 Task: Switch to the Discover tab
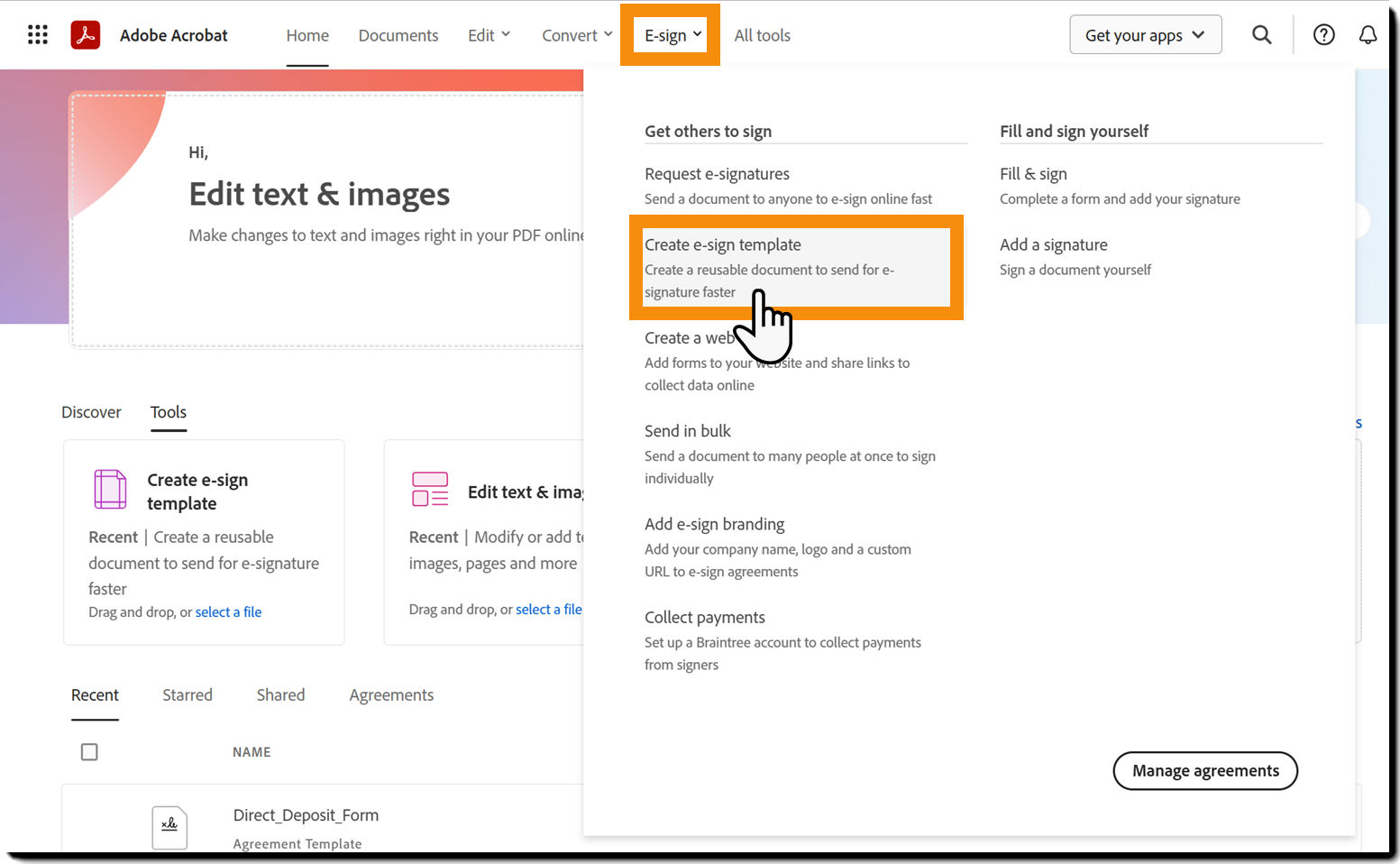pyautogui.click(x=91, y=412)
